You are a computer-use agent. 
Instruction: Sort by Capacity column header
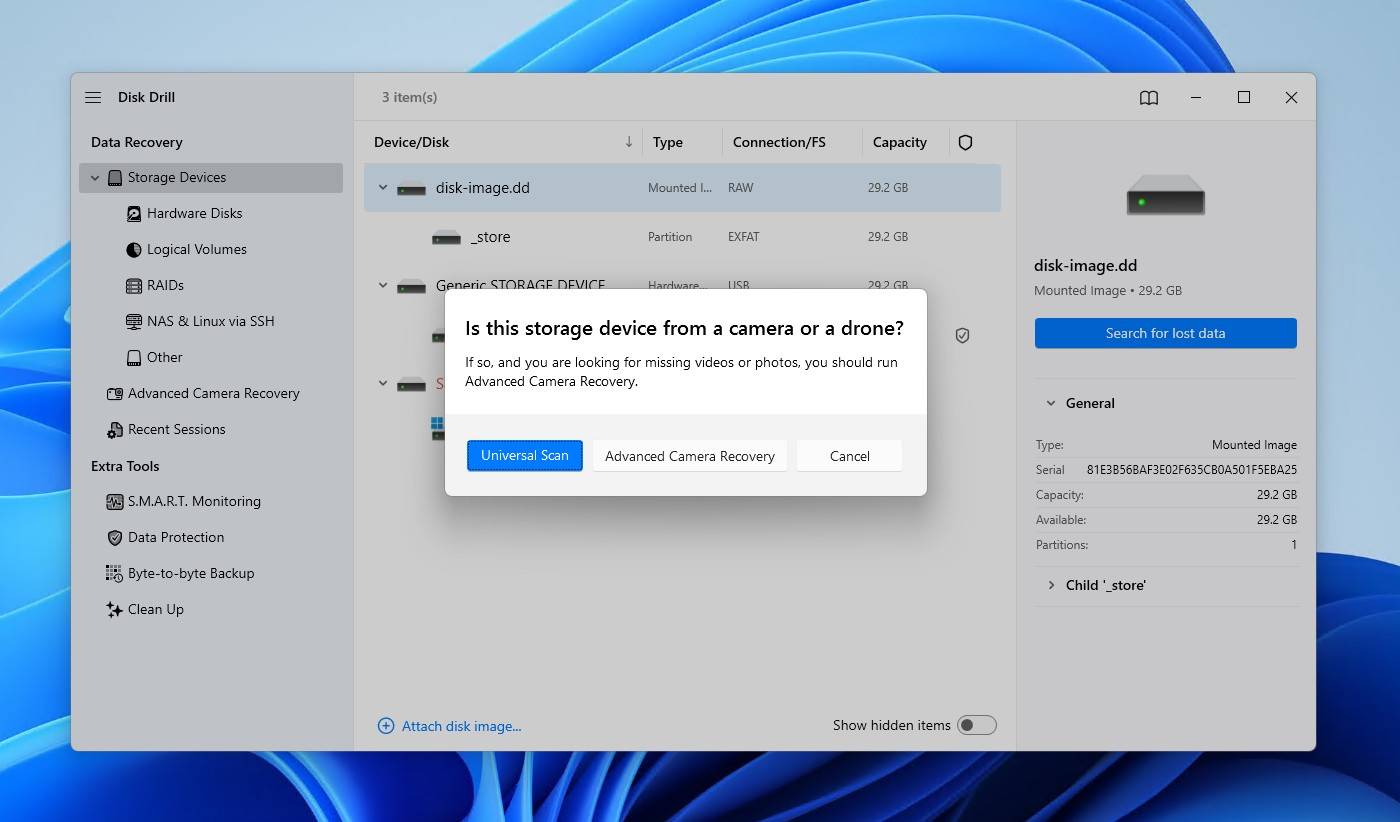coord(899,143)
